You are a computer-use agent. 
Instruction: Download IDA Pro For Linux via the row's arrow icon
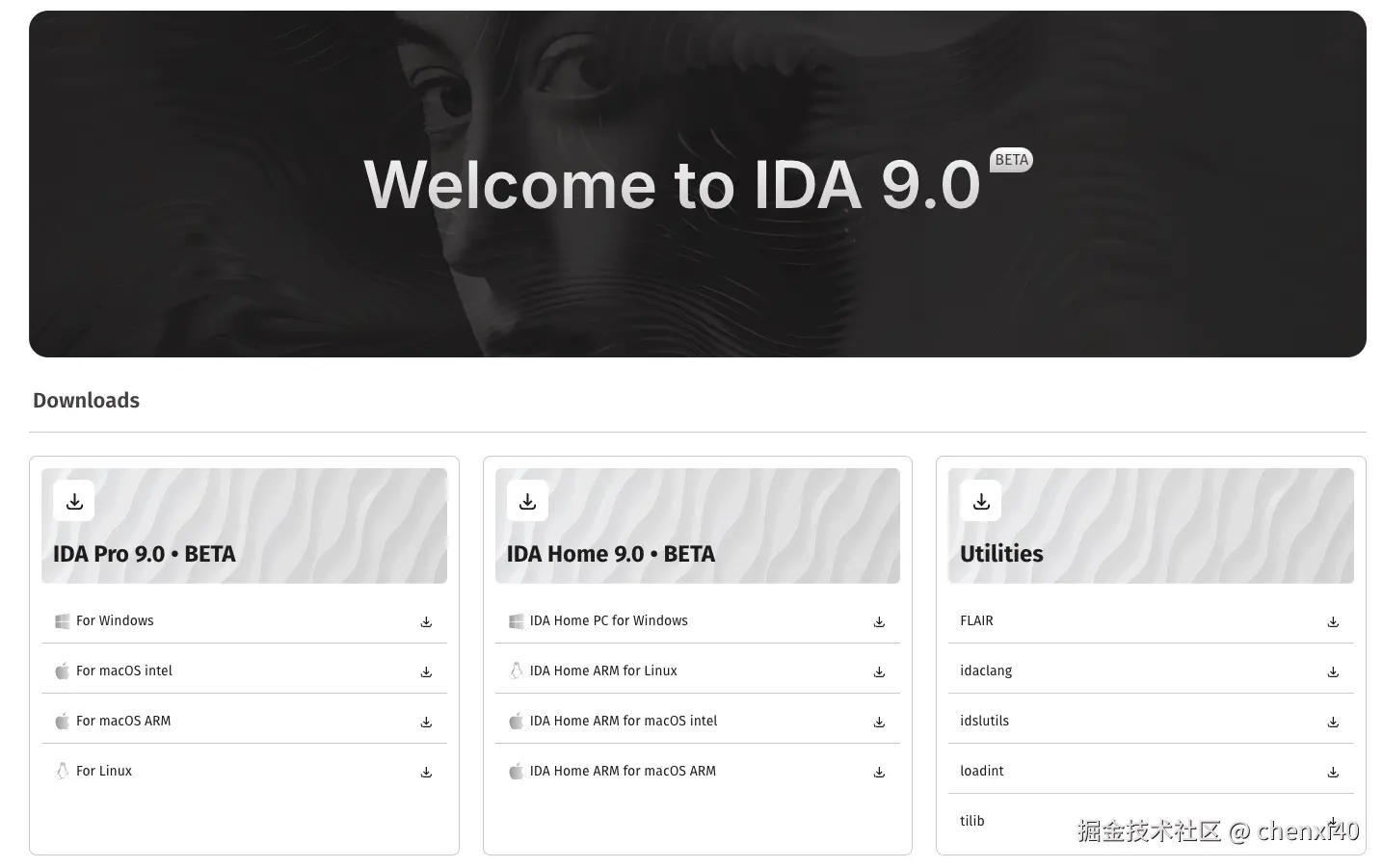[426, 773]
